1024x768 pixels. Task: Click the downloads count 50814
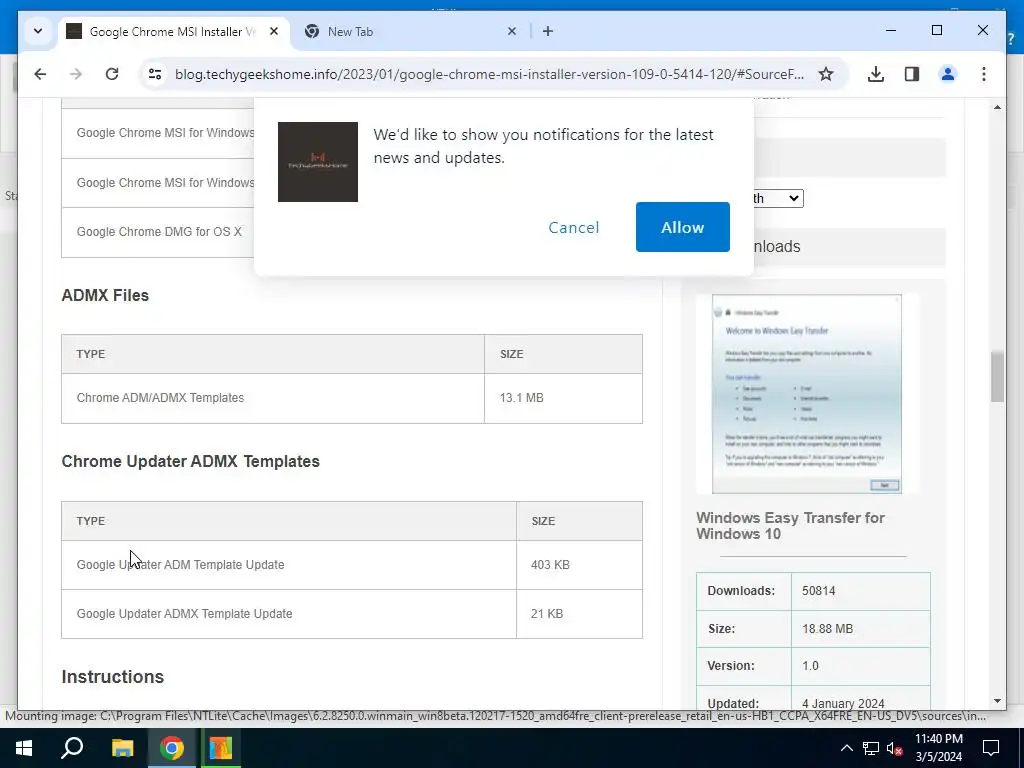click(818, 591)
